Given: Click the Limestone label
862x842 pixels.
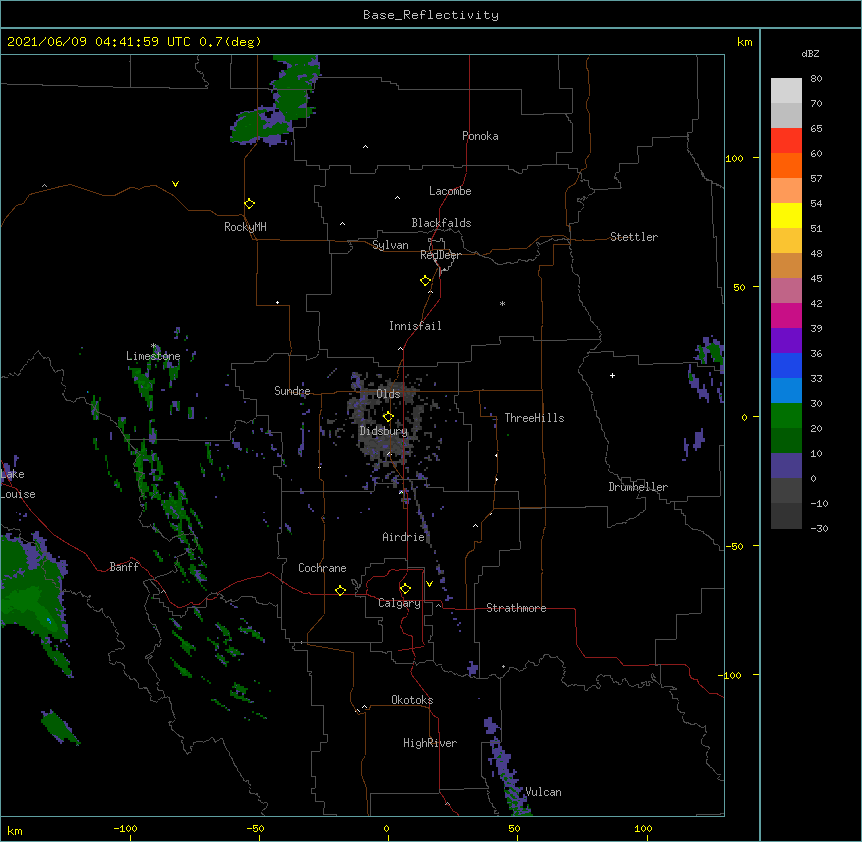Looking at the screenshot, I should pos(153,356).
